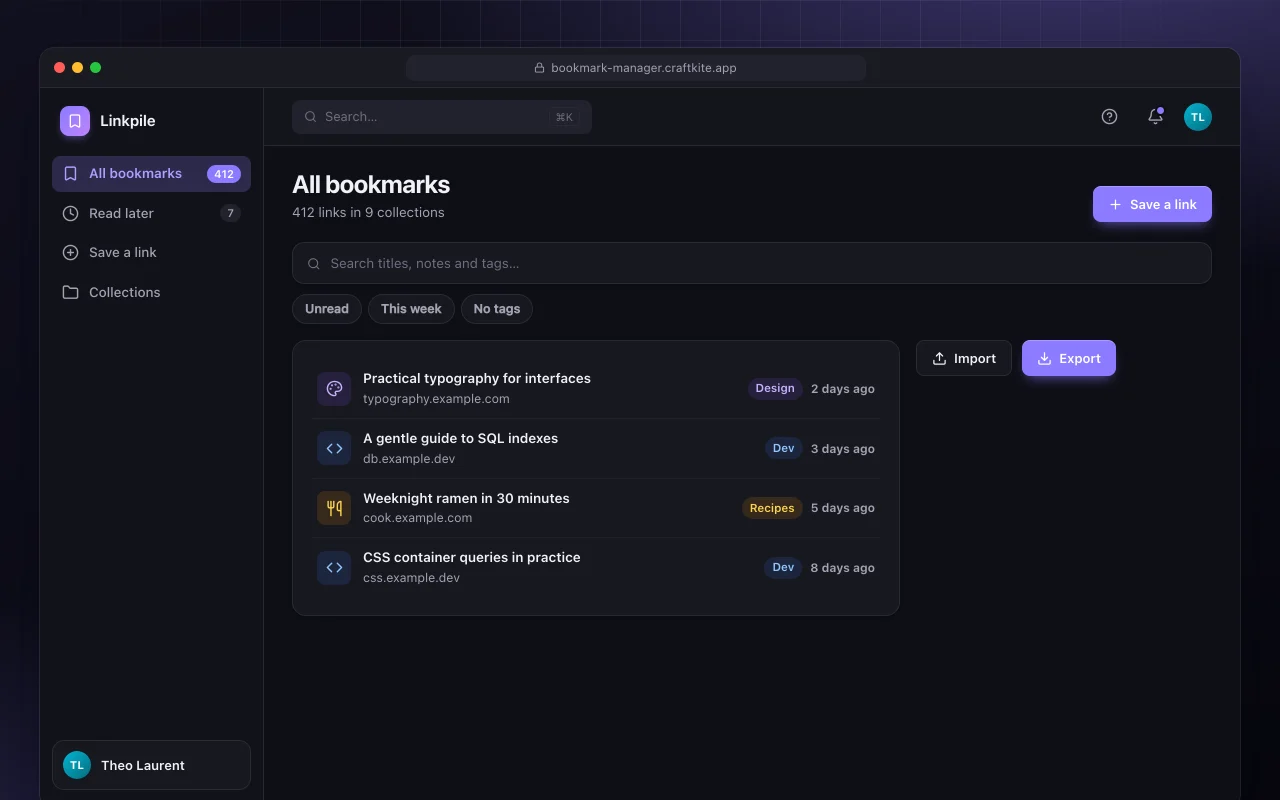Screen dimensions: 1280x800
Task: Click the typography.example.com URL text
Action: pyautogui.click(x=436, y=399)
